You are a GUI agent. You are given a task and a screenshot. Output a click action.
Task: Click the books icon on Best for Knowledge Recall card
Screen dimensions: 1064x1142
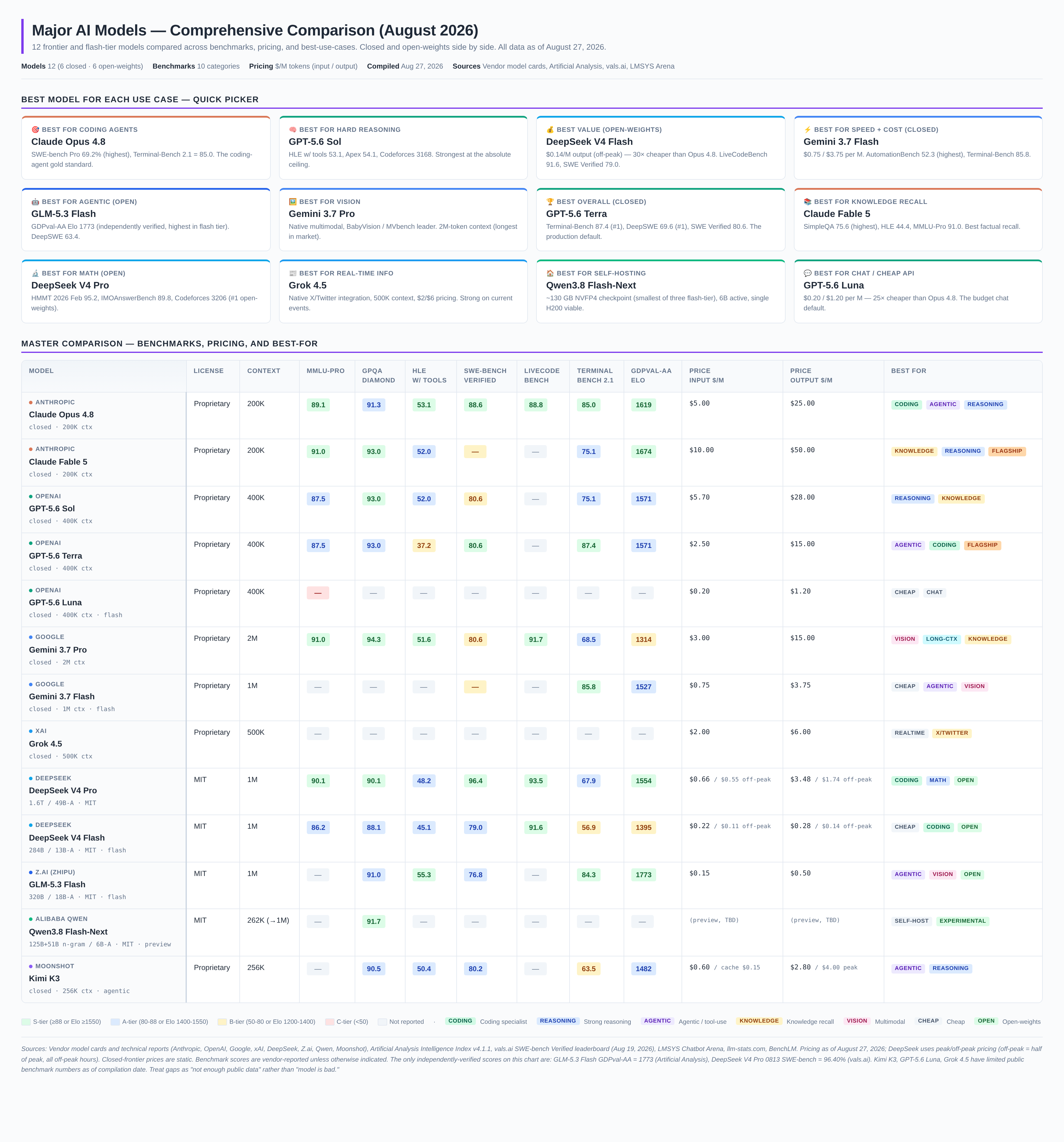click(x=807, y=202)
